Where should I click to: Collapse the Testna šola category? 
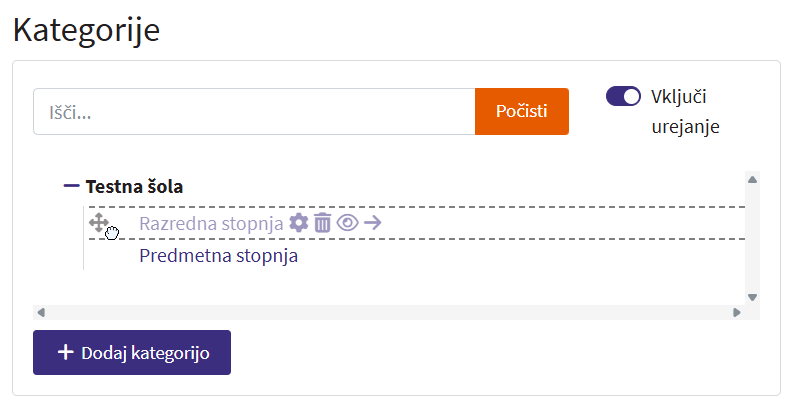click(x=71, y=186)
